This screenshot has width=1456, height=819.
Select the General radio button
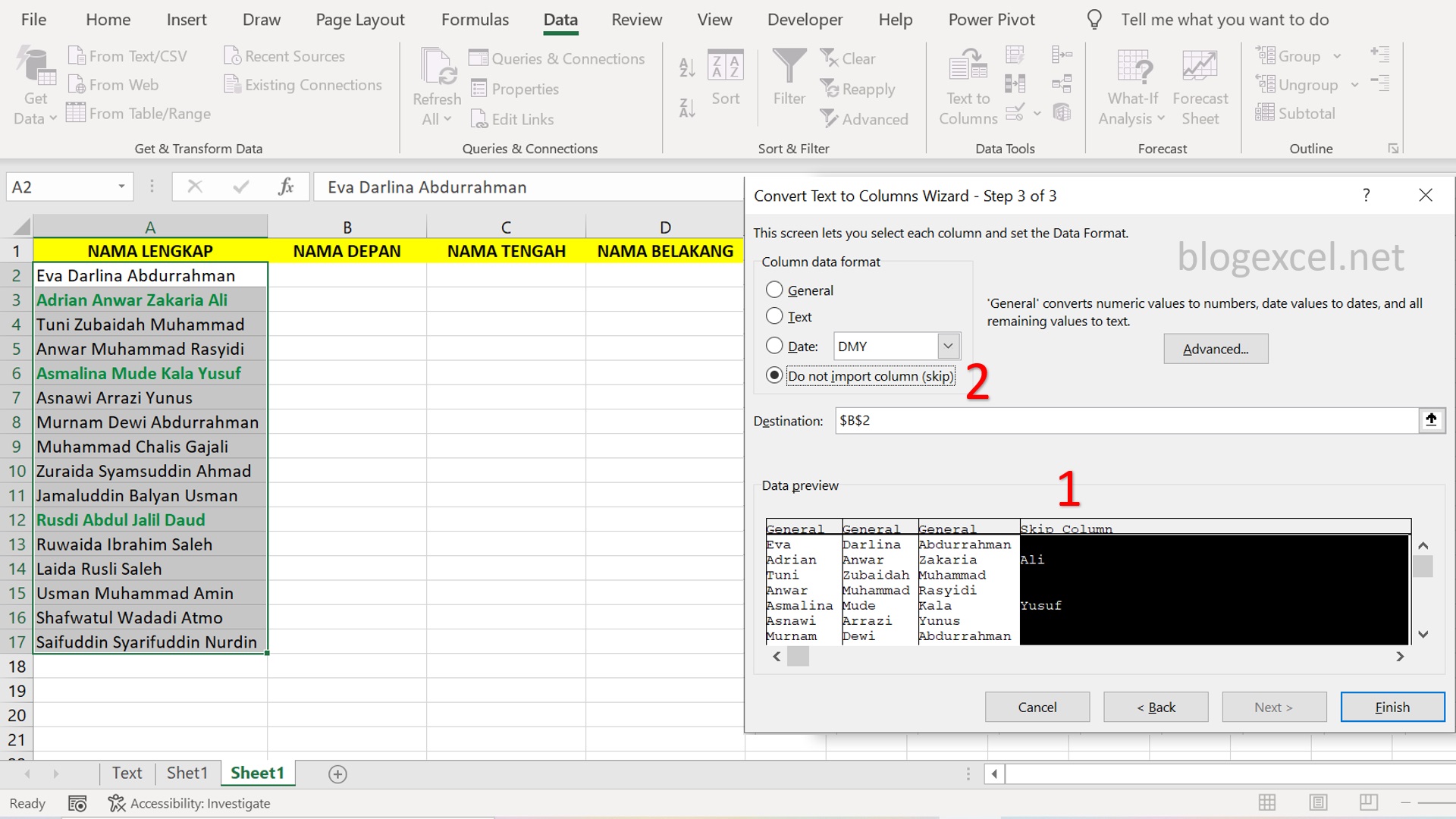(774, 289)
